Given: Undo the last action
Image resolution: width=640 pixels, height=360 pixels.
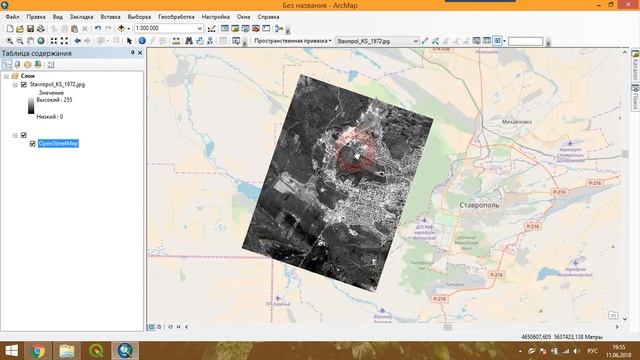Looking at the screenshot, I should pyautogui.click(x=98, y=29).
